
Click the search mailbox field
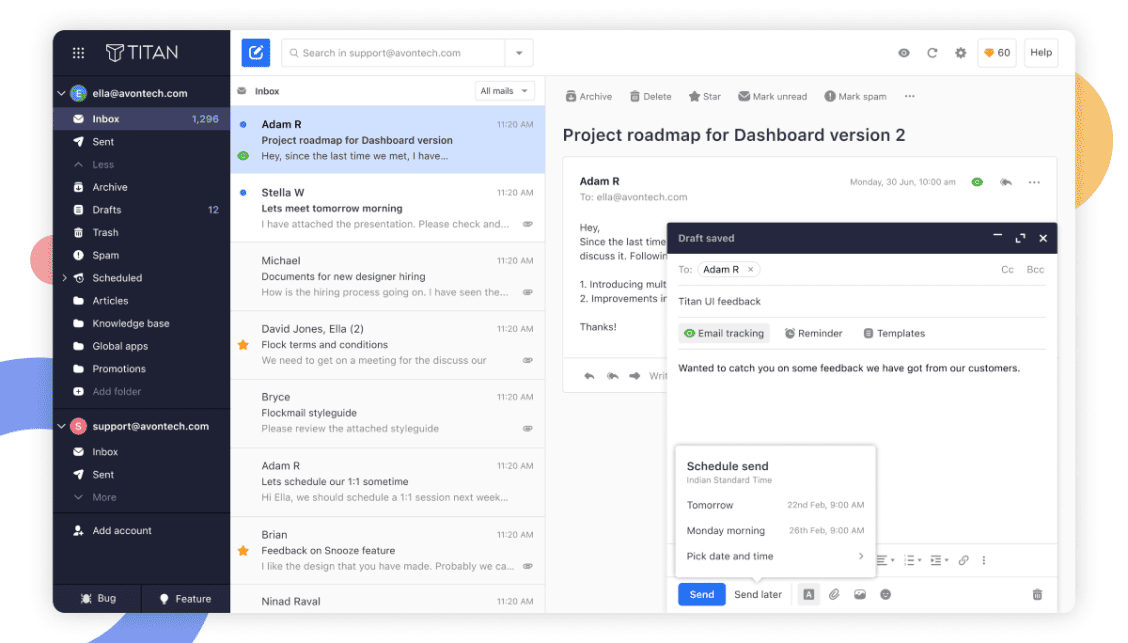395,53
